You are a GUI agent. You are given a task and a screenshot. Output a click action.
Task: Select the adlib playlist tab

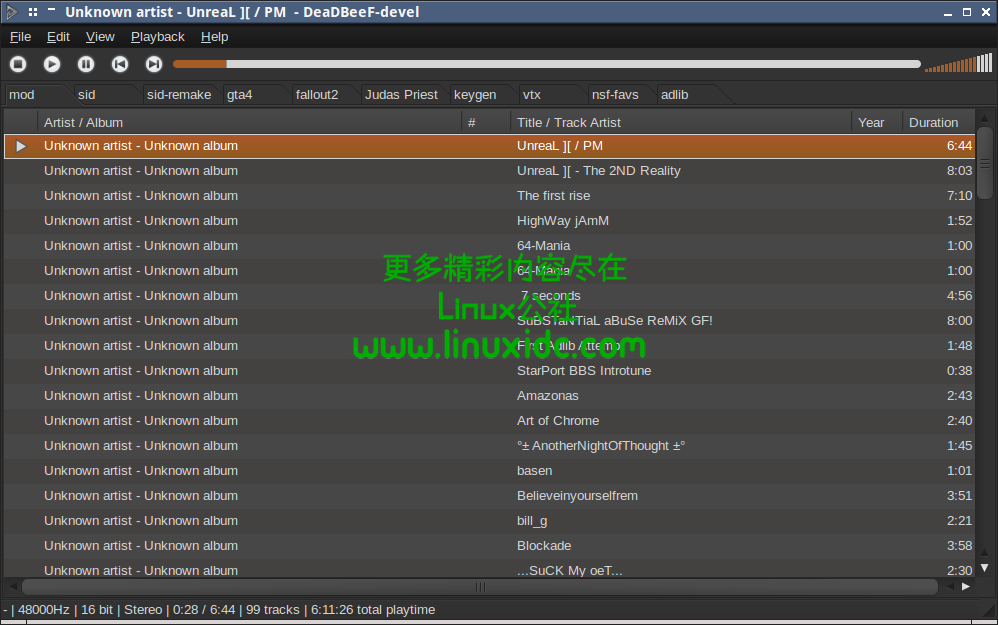pos(674,94)
